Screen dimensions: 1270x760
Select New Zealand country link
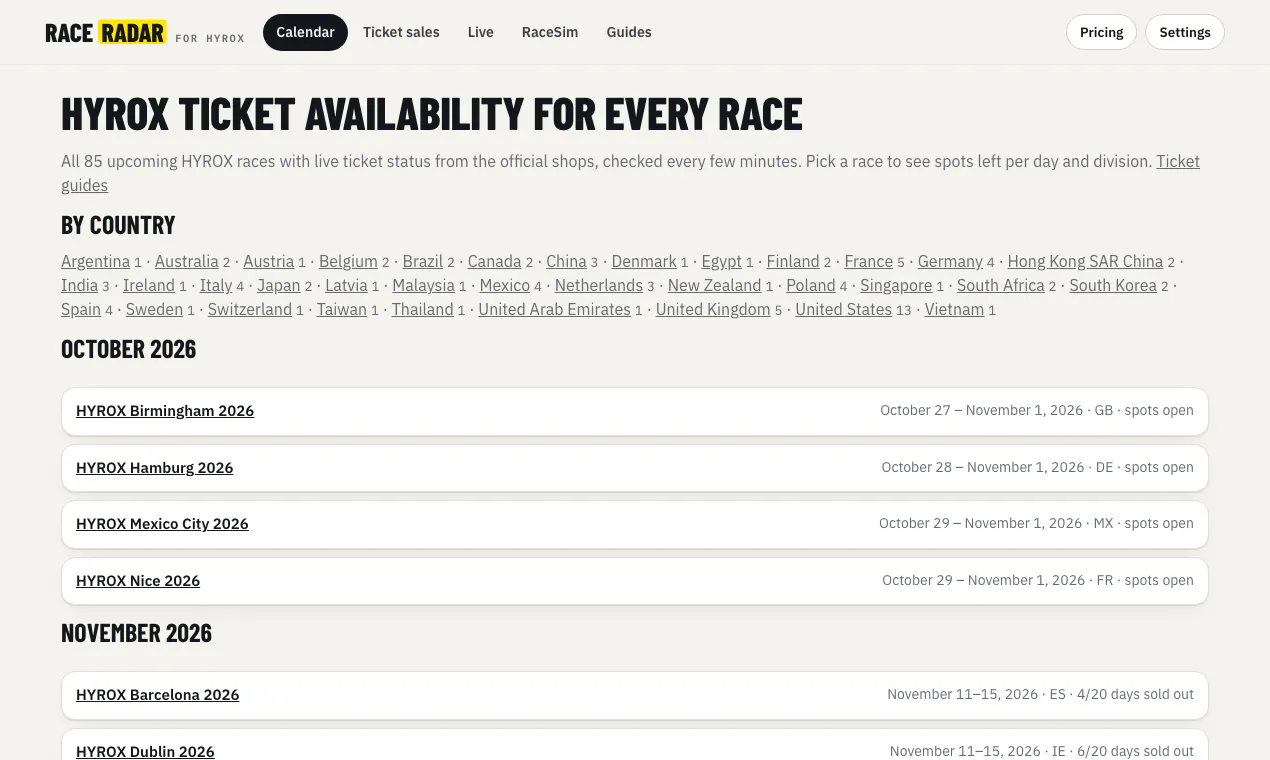715,285
